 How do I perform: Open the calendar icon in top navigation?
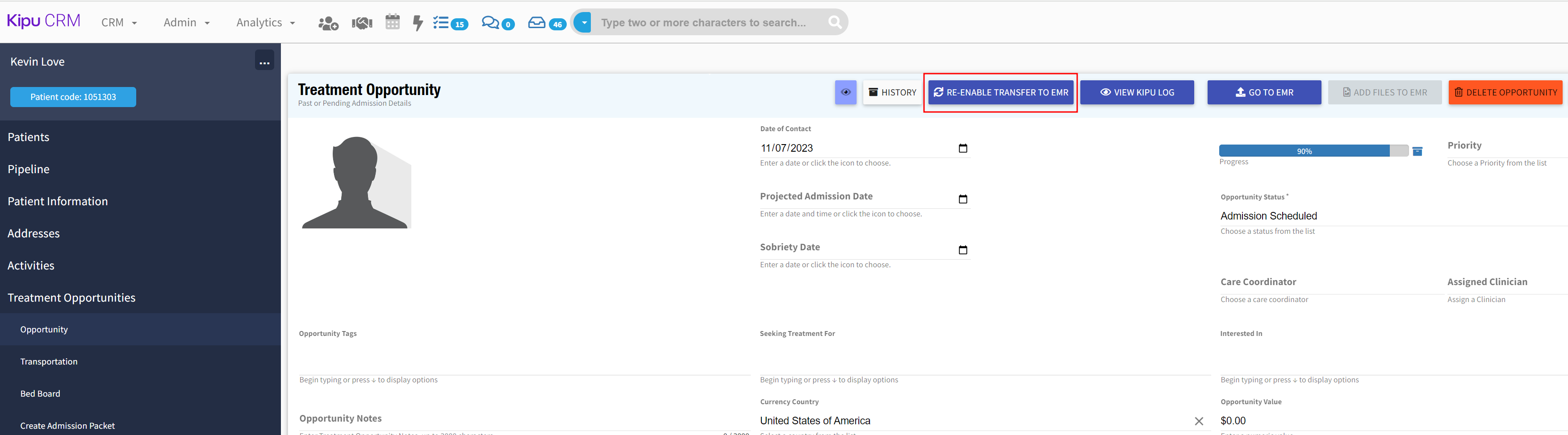pyautogui.click(x=393, y=22)
